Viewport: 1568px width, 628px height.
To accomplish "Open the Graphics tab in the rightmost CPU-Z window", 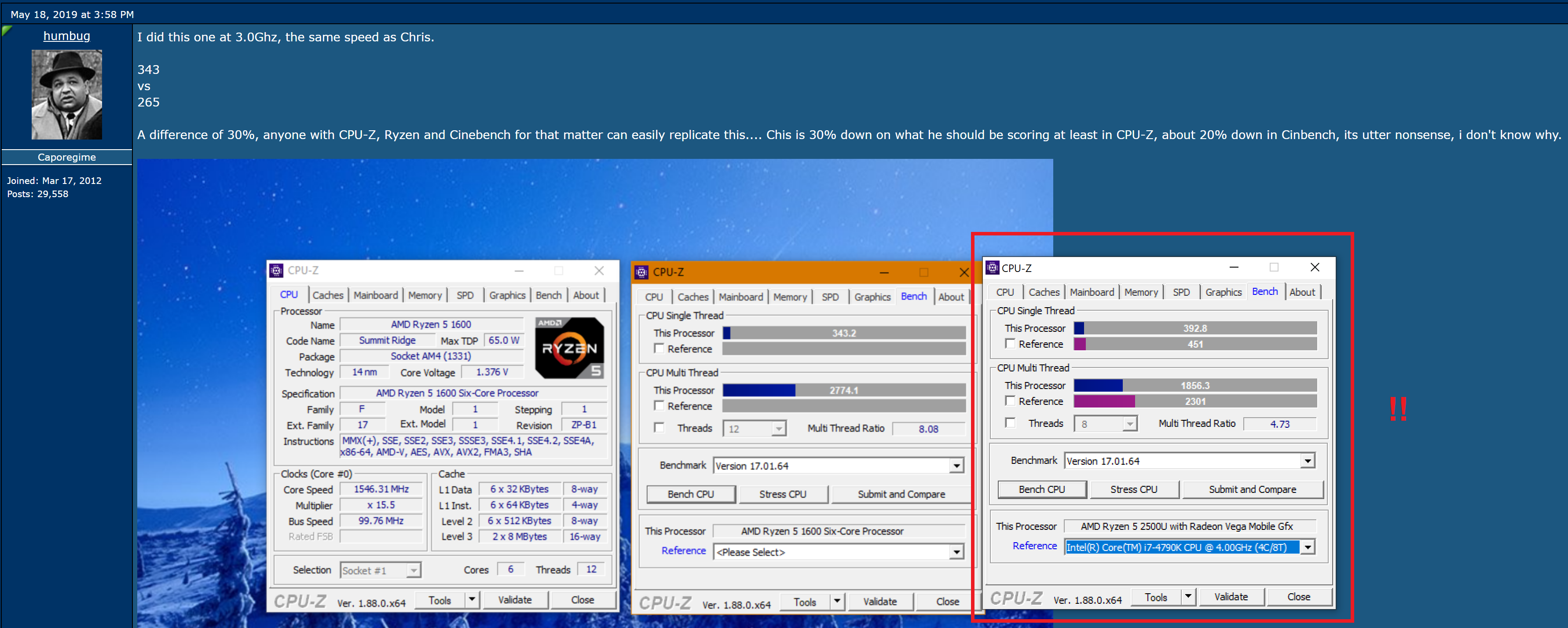I will tap(1223, 292).
